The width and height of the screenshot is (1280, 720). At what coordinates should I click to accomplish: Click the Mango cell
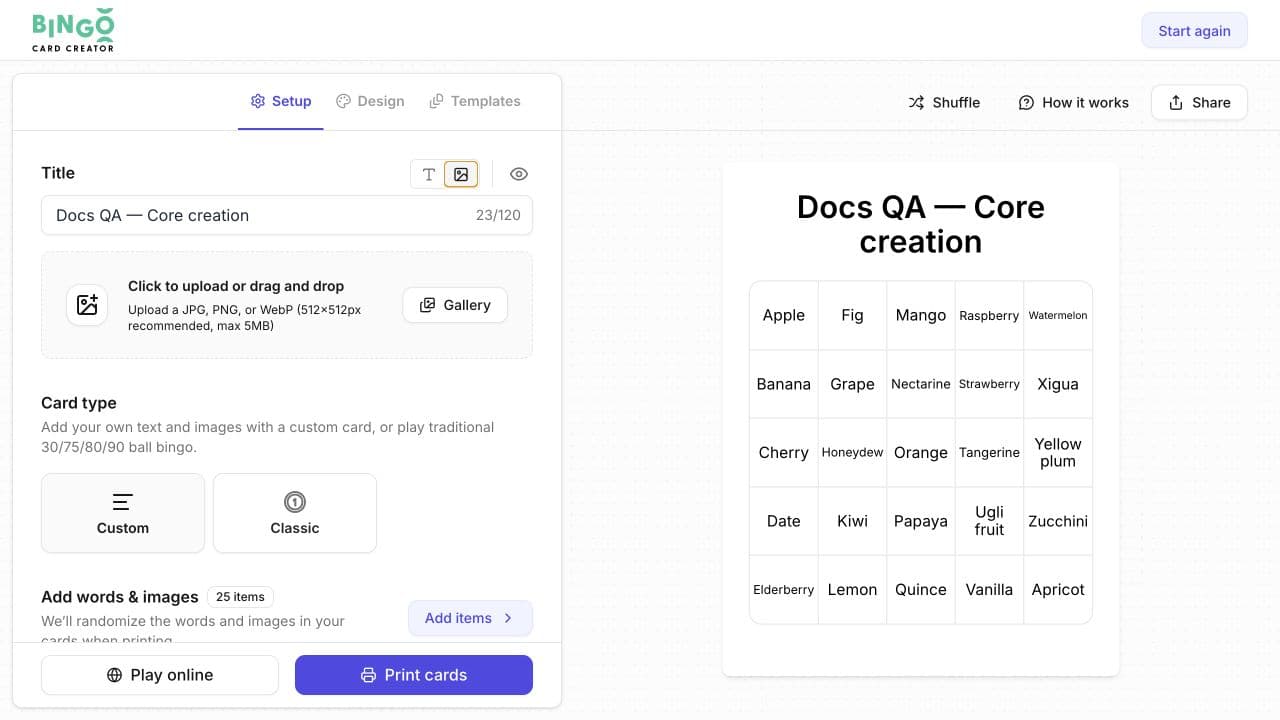(x=921, y=315)
